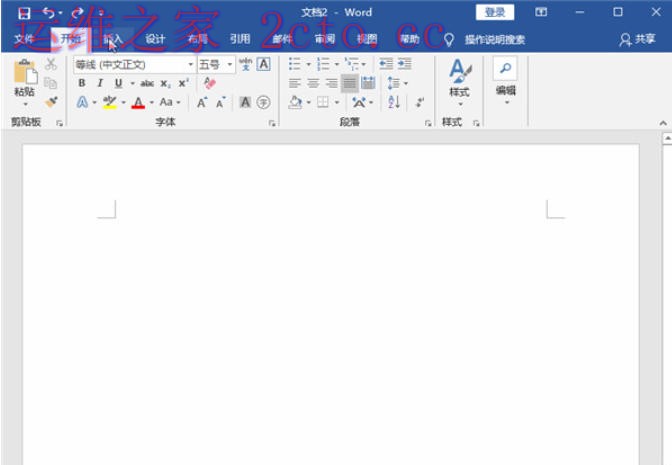Click the Tell Me search box
The image size is (672, 465).
click(495, 40)
